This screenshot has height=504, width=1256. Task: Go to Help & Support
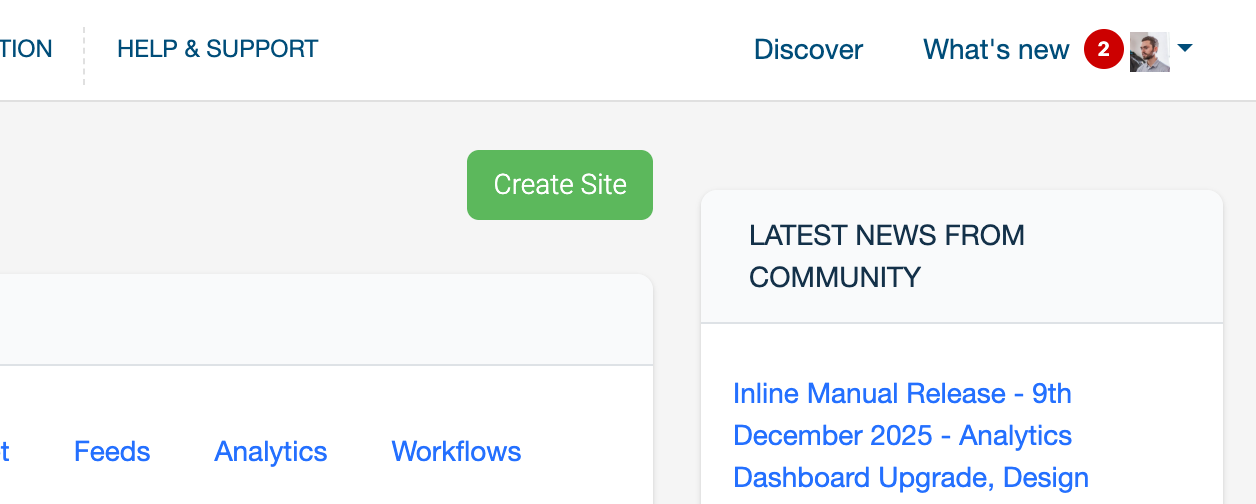coord(217,48)
